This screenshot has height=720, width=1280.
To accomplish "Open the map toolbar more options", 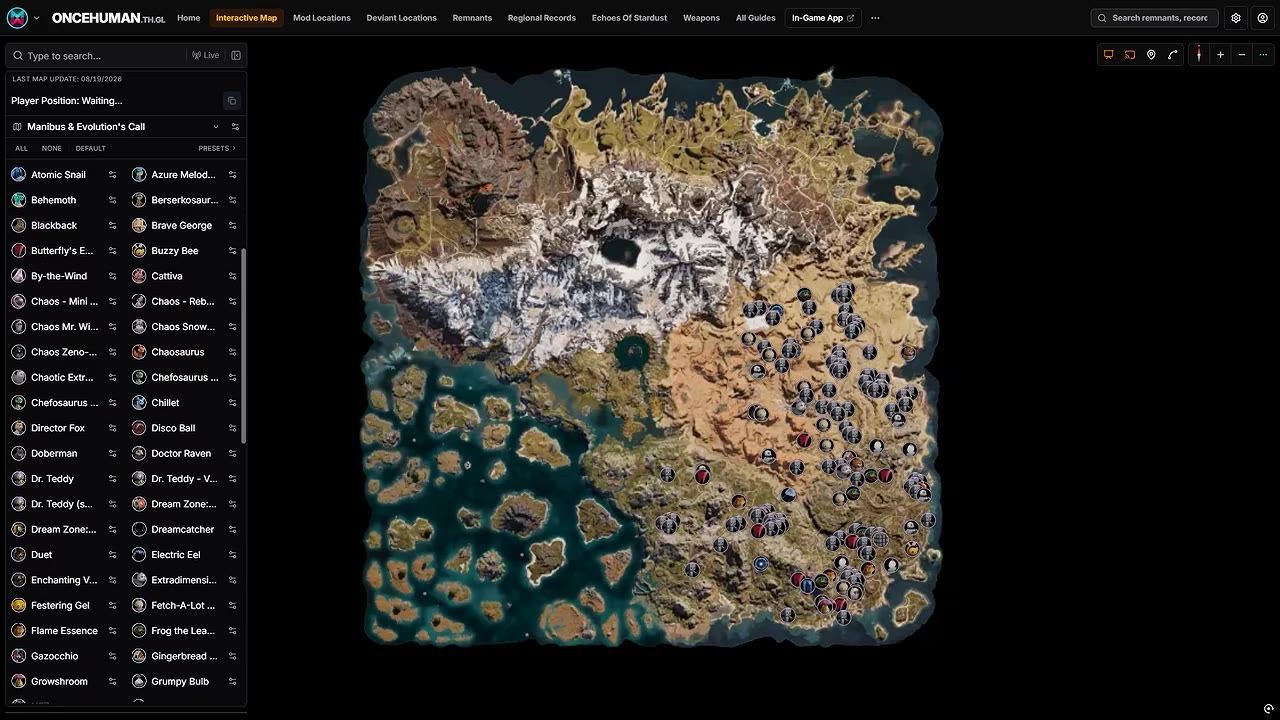I will click(x=1263, y=55).
